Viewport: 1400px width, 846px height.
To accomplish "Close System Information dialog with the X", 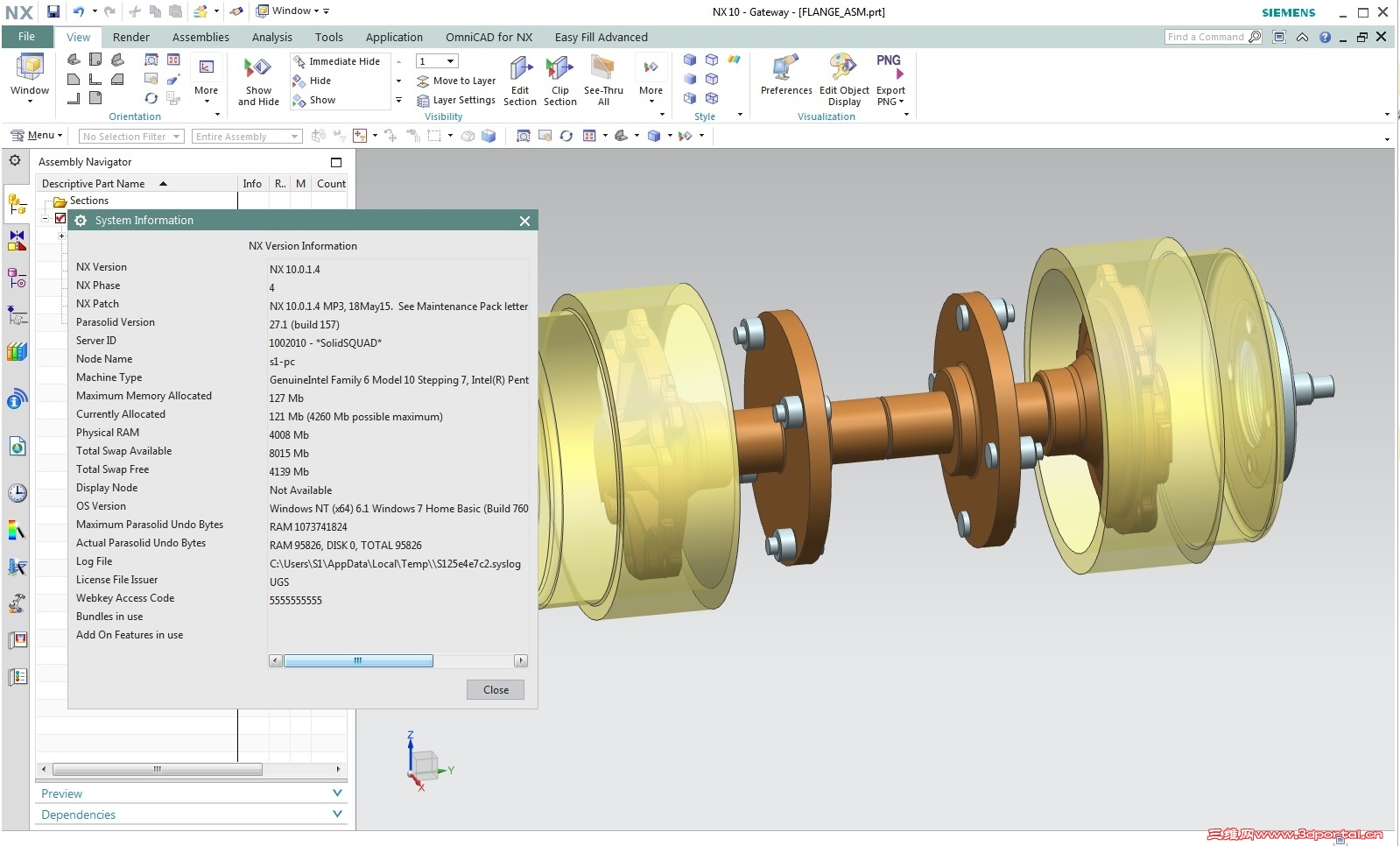I will click(524, 221).
